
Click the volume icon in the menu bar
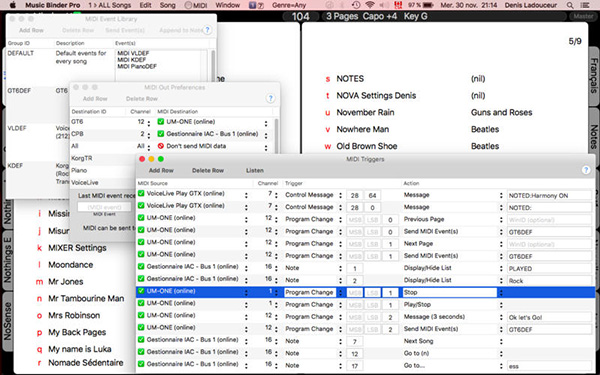(x=383, y=5)
